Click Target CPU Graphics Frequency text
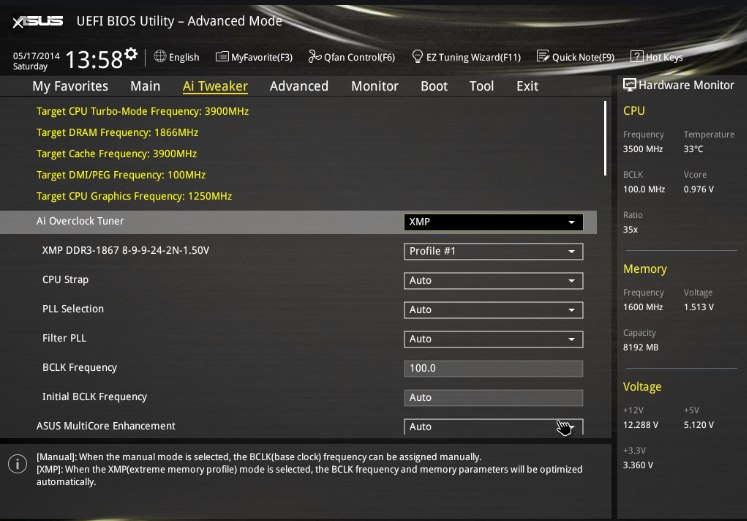Viewport: 747px width, 521px height. [x=134, y=196]
